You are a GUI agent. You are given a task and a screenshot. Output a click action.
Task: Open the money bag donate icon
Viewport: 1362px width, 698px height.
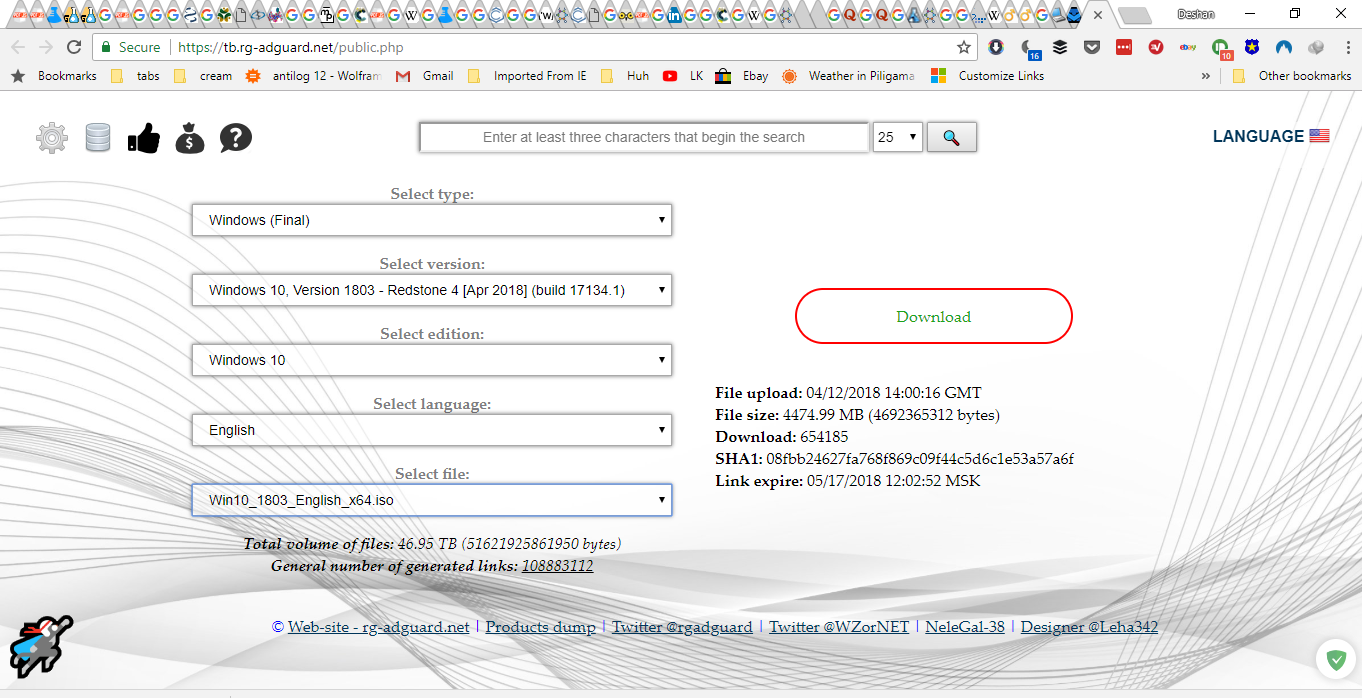(190, 138)
